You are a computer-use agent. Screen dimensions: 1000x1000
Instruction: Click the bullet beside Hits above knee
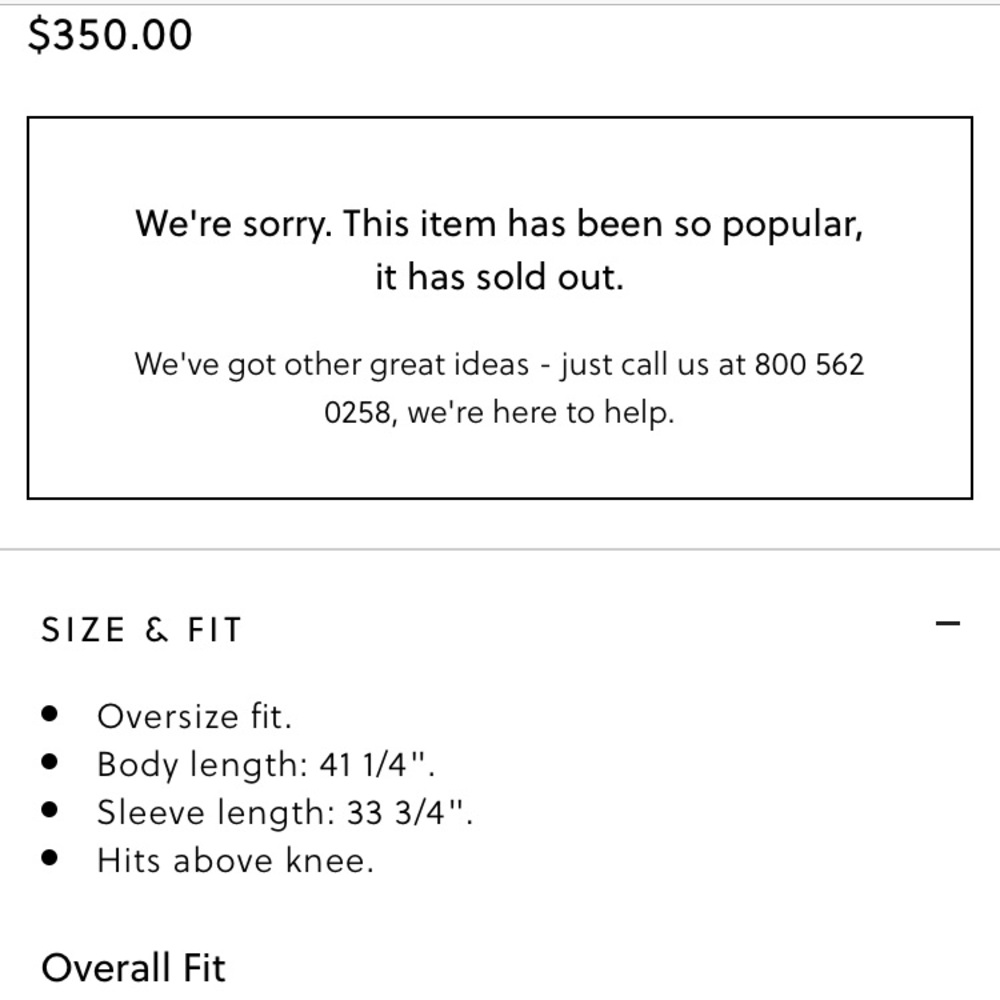[51, 859]
